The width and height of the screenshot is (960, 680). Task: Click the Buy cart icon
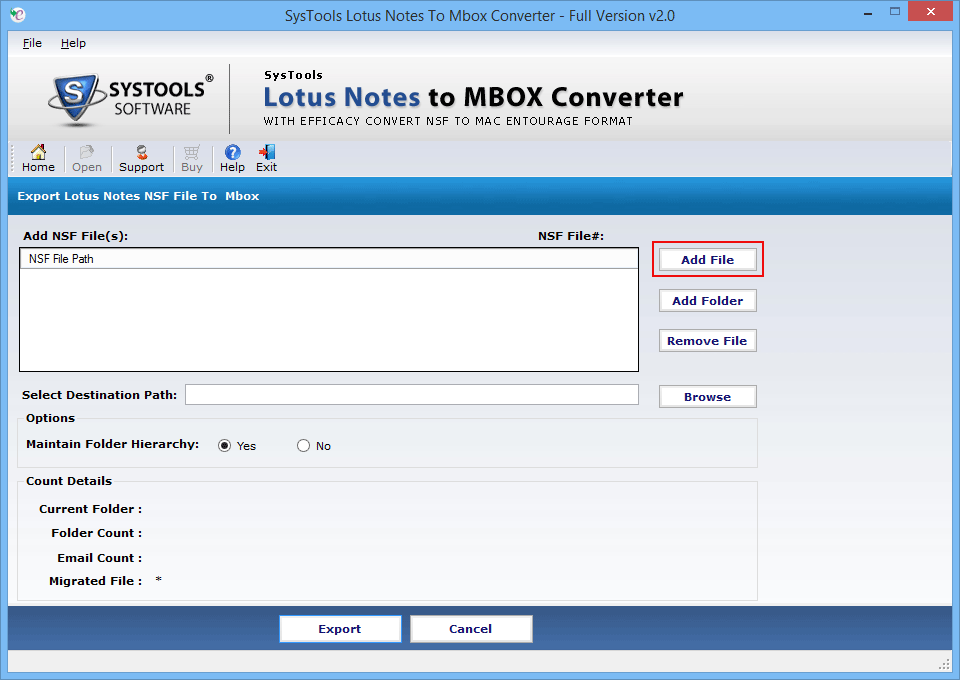(192, 159)
